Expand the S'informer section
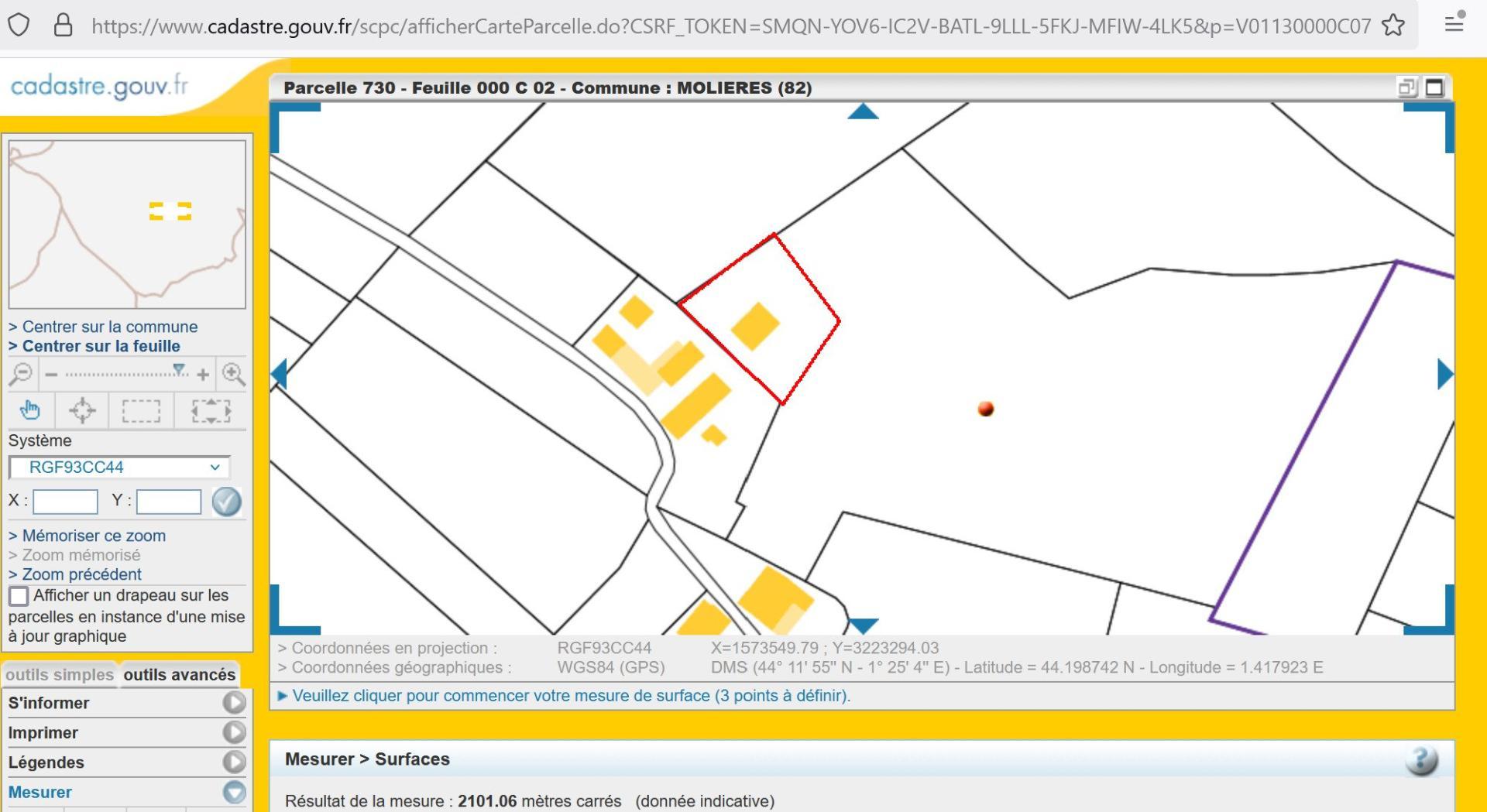Image resolution: width=1487 pixels, height=812 pixels. pos(234,703)
